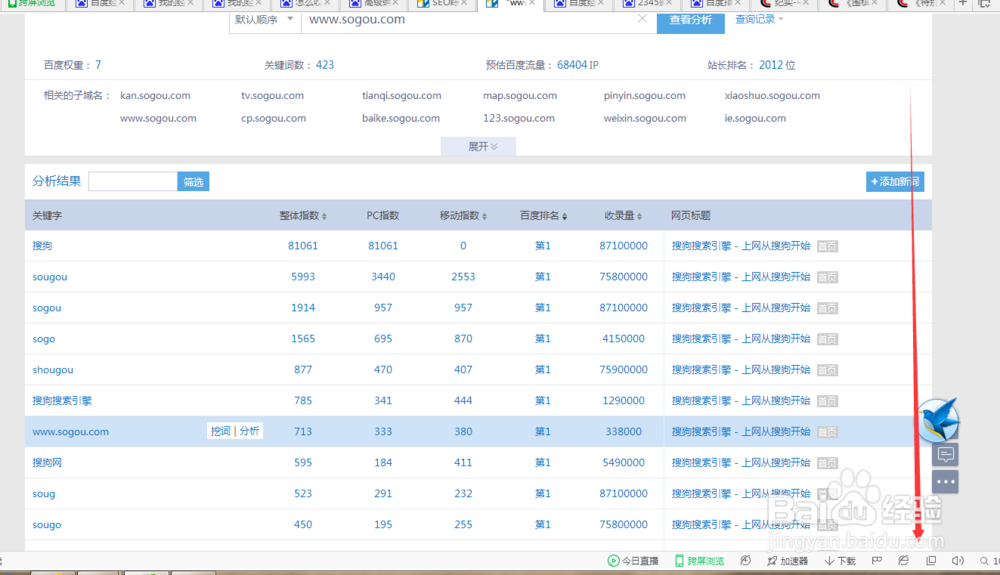Open the 默认顺序 sort order dropdown

coord(265,20)
